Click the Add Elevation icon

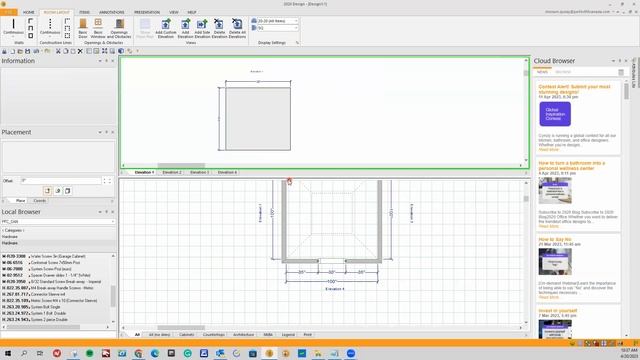[185, 28]
